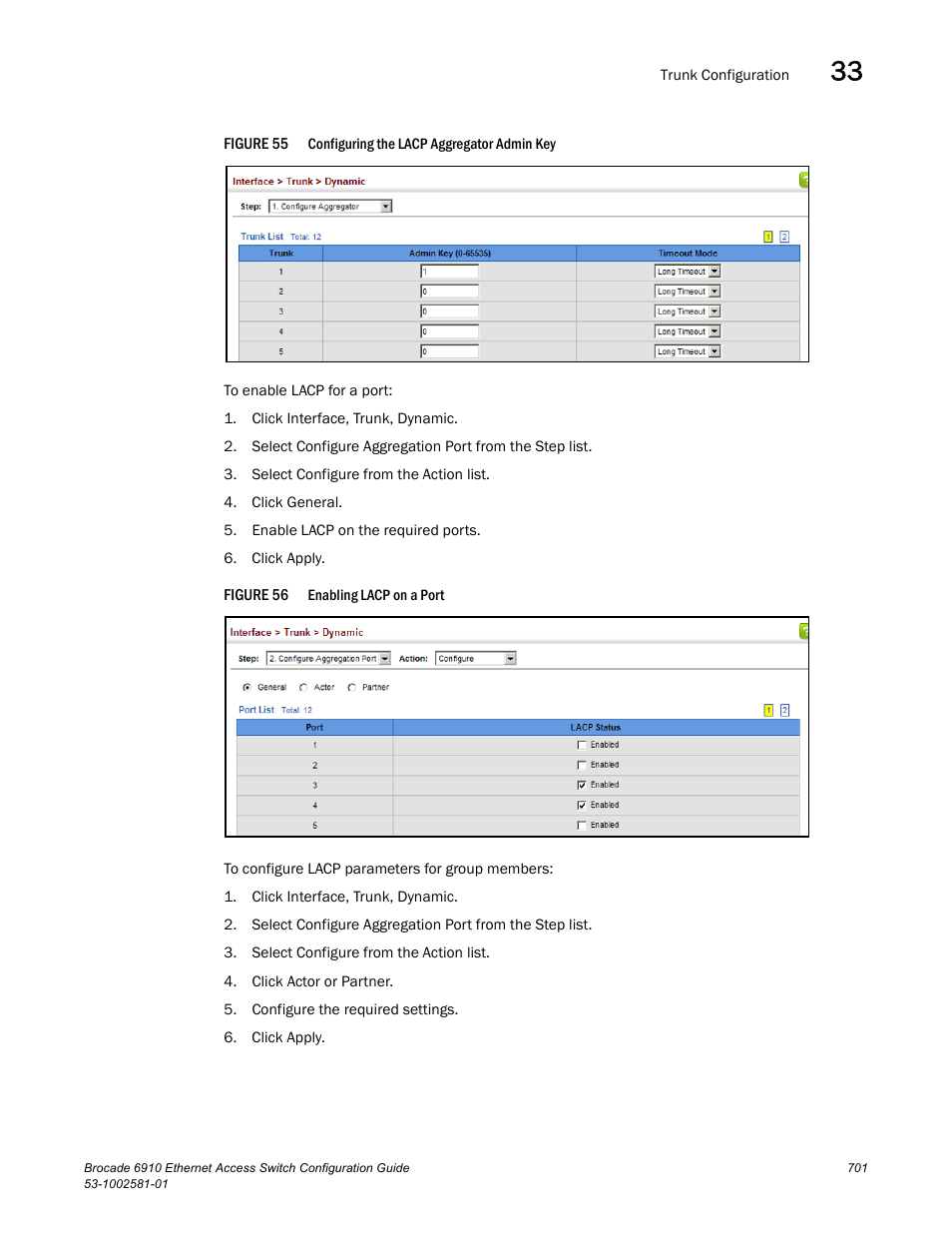Open the Step dropdown showing Configure Aggregation Port
952x1233 pixels.
328,659
